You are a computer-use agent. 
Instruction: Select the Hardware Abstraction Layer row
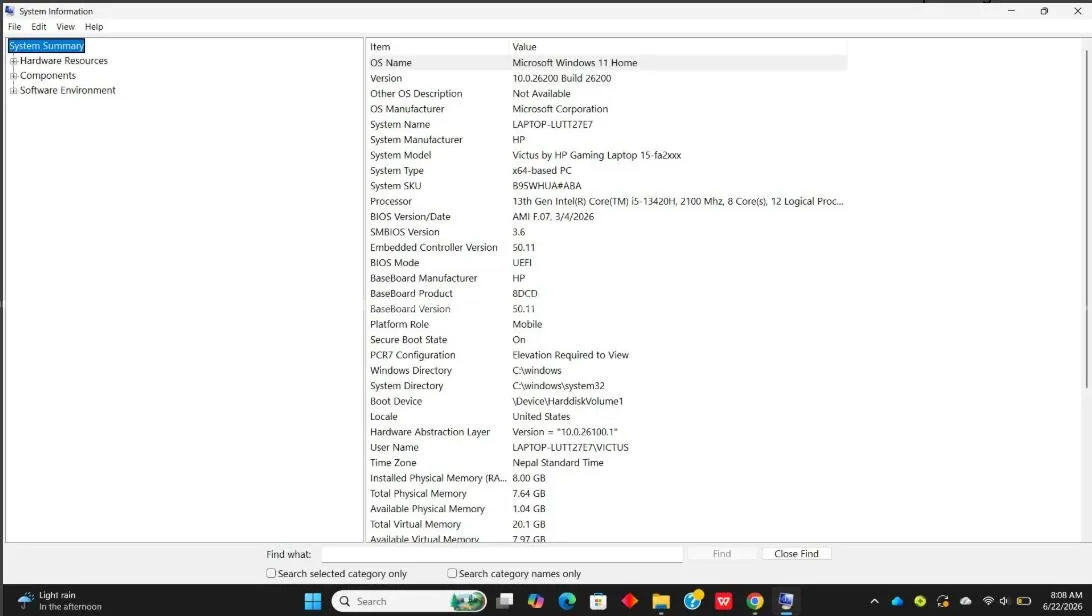pos(607,432)
